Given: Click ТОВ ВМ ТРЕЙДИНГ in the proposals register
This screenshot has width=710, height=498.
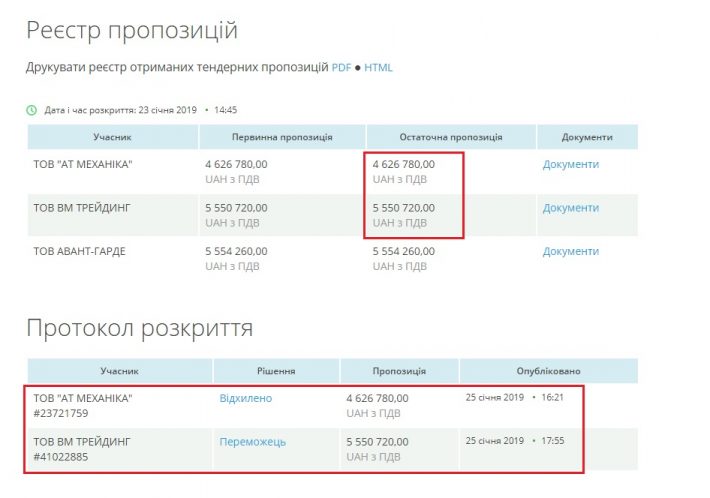Looking at the screenshot, I should (x=82, y=208).
